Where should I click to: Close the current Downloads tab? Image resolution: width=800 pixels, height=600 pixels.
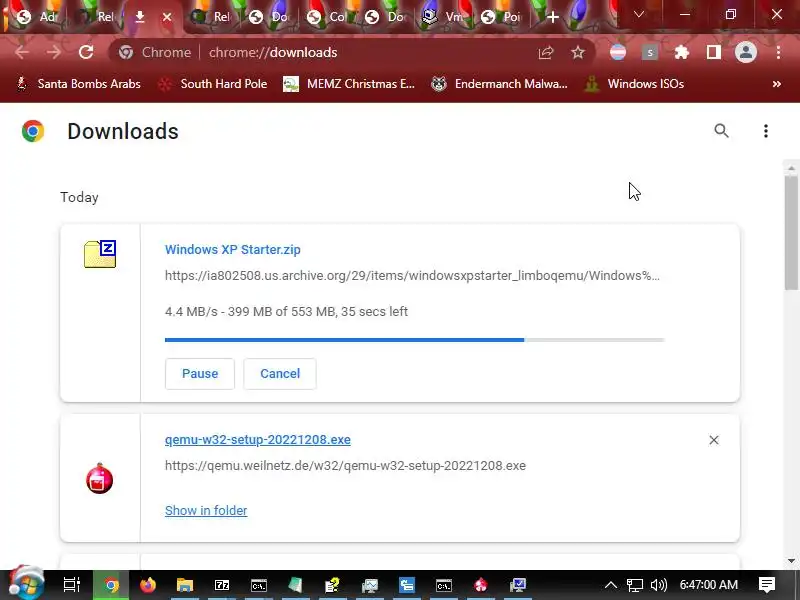click(167, 17)
